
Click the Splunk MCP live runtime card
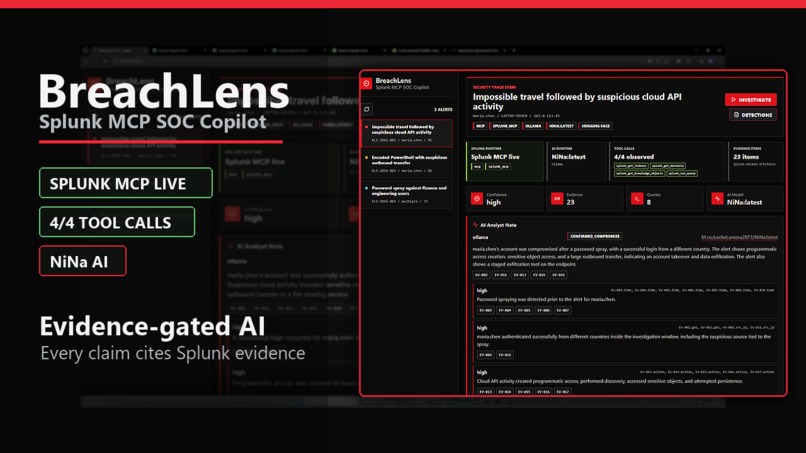point(505,161)
